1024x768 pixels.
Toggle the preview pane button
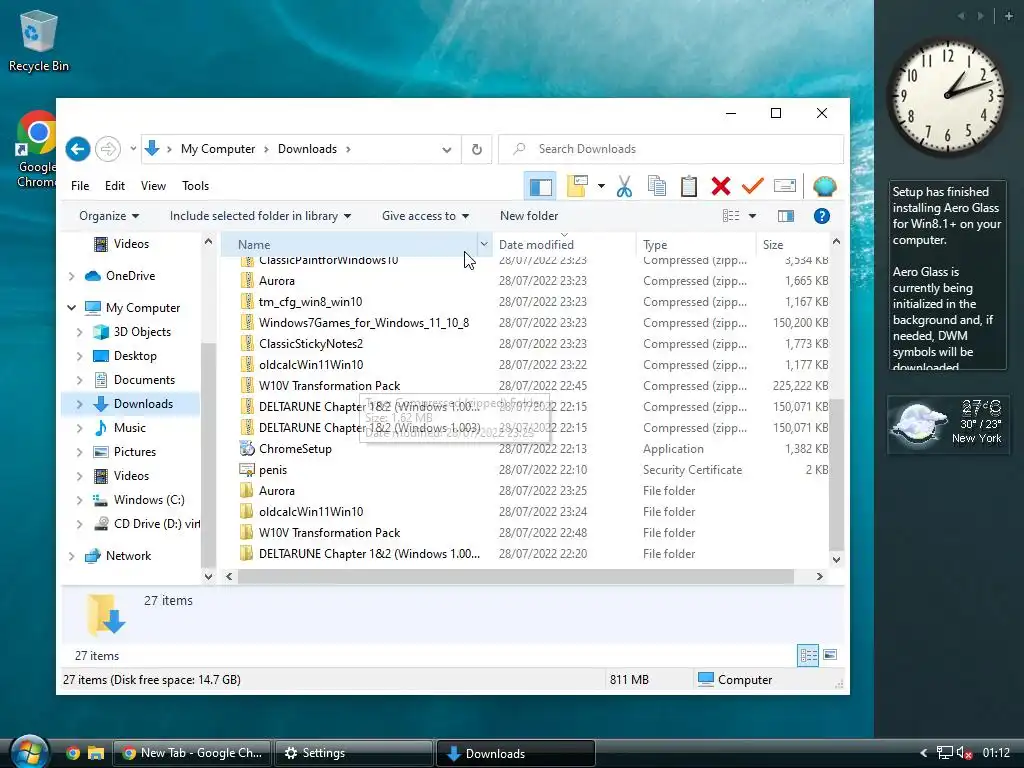click(x=786, y=216)
